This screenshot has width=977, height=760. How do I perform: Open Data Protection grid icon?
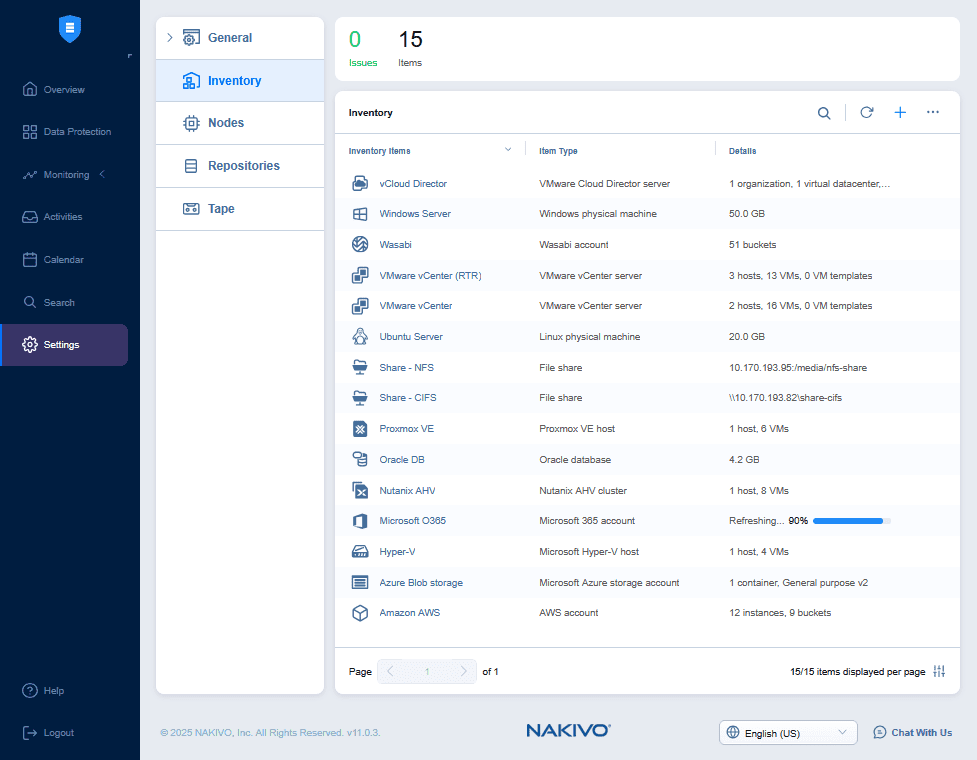[29, 131]
